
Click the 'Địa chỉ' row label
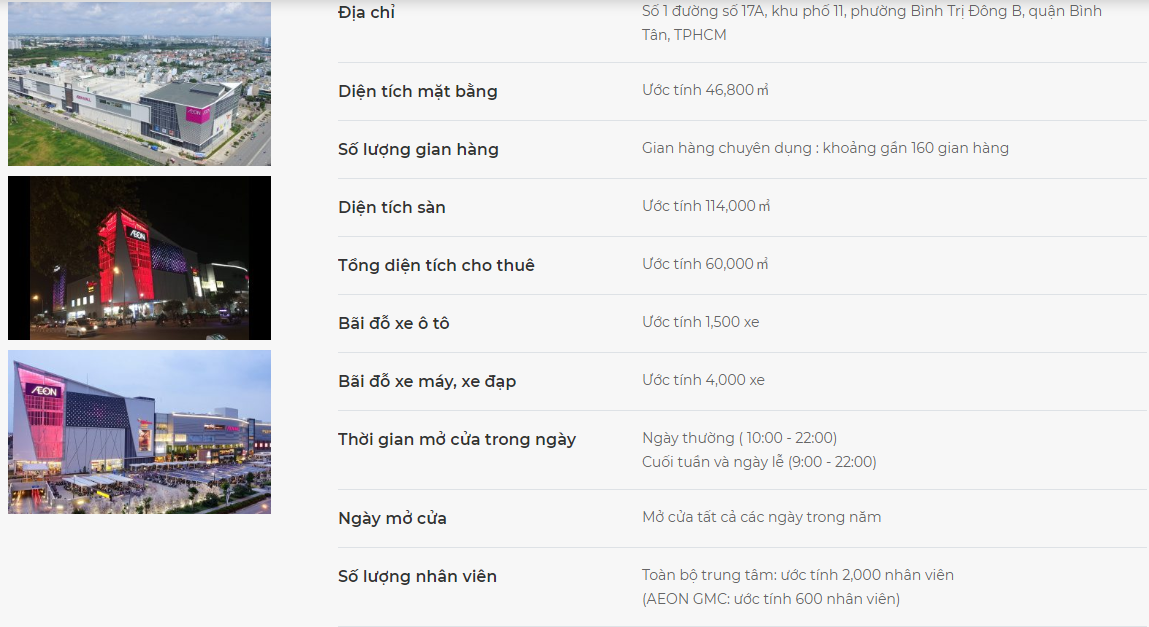click(366, 13)
